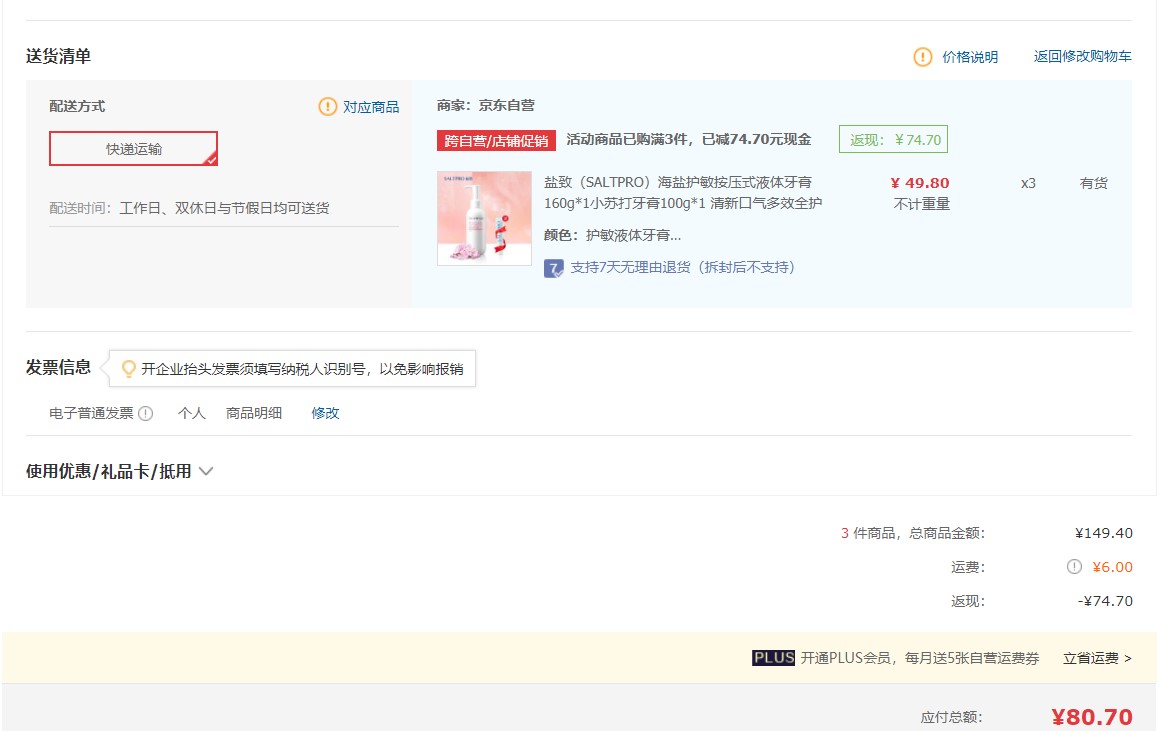Click the 3 件商品，总商品金额 label
This screenshot has height=731, width=1176.
click(912, 533)
